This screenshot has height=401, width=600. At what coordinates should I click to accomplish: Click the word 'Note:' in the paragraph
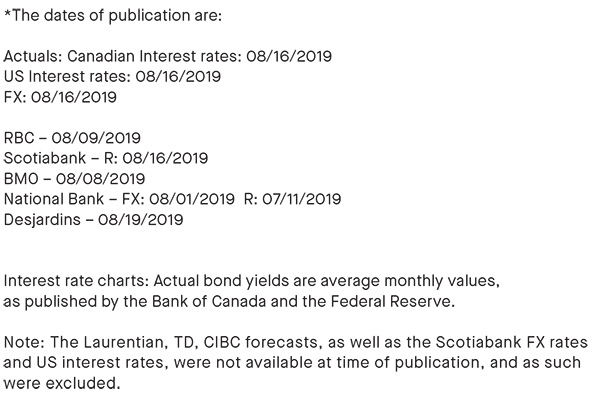pyautogui.click(x=24, y=342)
